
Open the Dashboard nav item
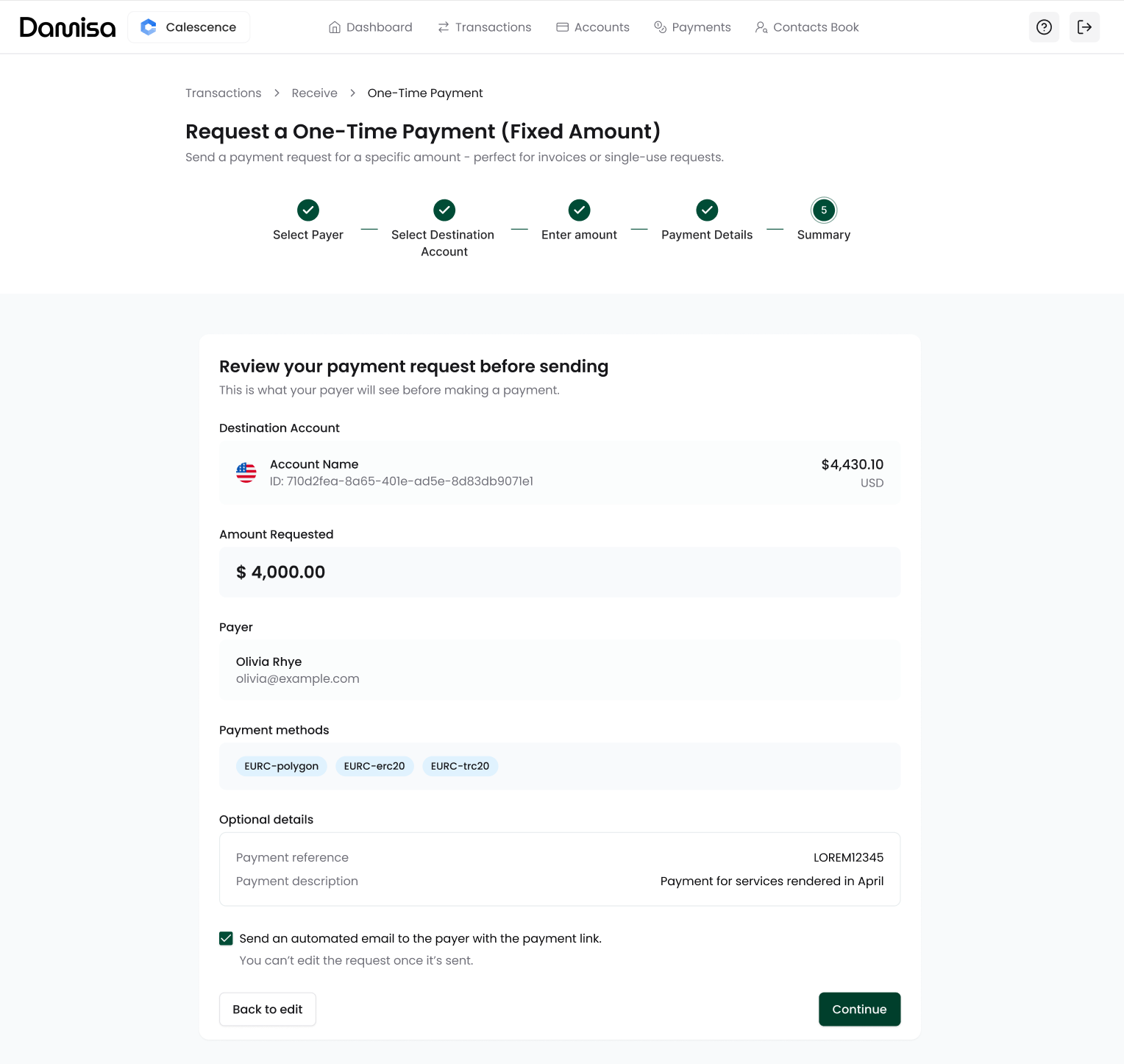point(371,27)
